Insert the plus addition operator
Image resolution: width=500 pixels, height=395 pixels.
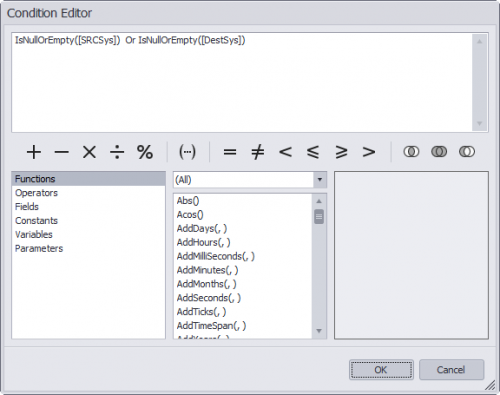click(34, 152)
